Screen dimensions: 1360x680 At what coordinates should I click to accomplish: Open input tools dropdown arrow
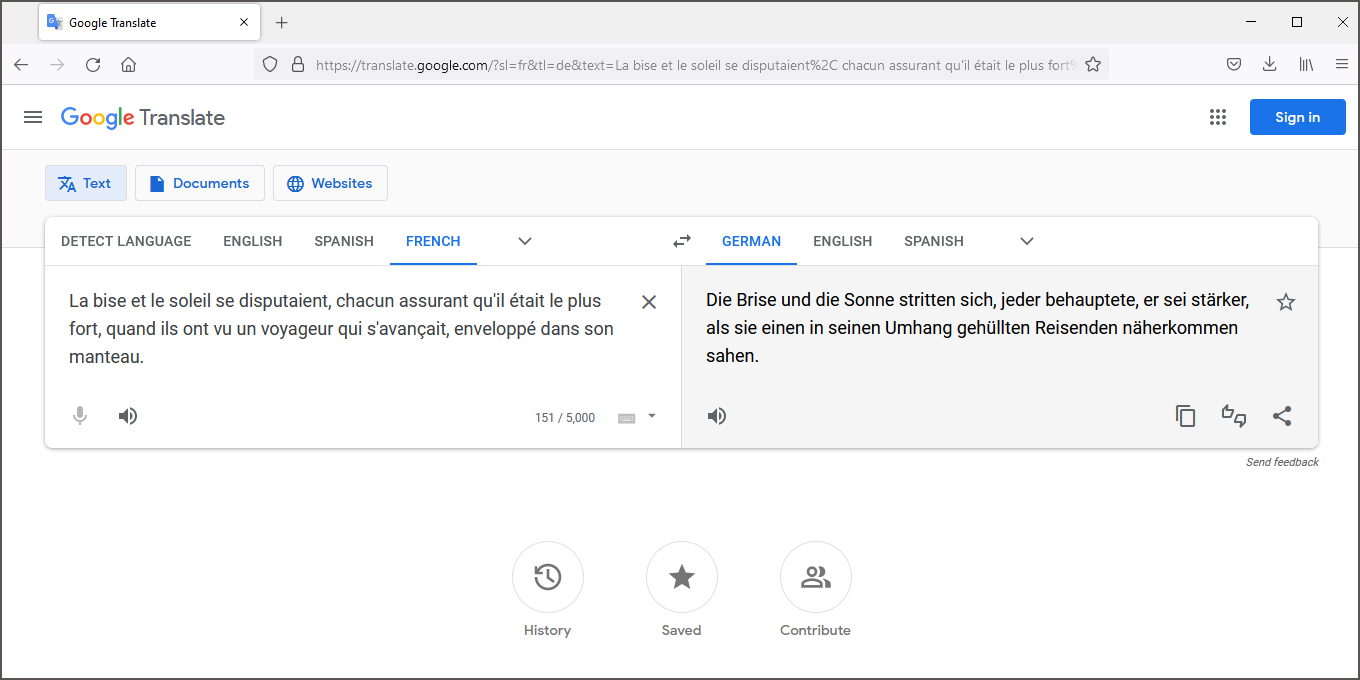pos(652,416)
